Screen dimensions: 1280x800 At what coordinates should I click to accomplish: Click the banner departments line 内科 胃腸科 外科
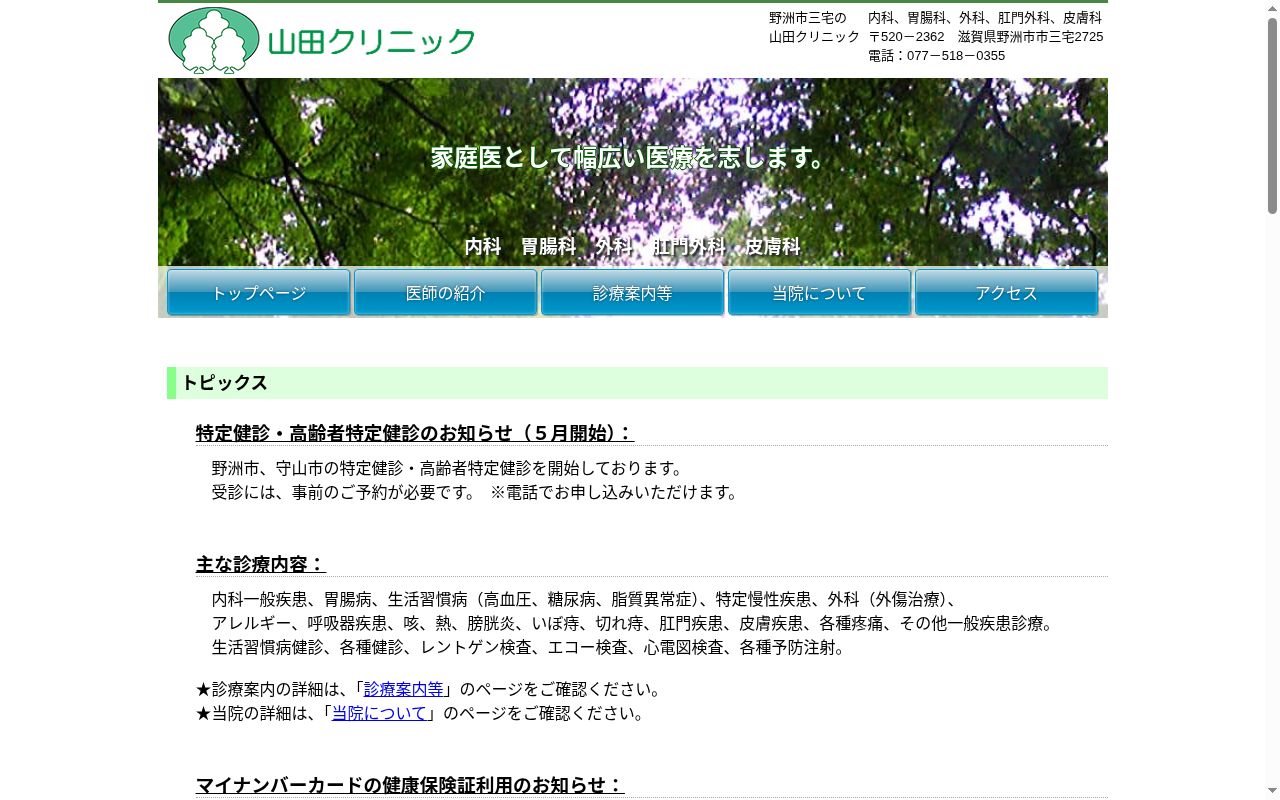633,246
